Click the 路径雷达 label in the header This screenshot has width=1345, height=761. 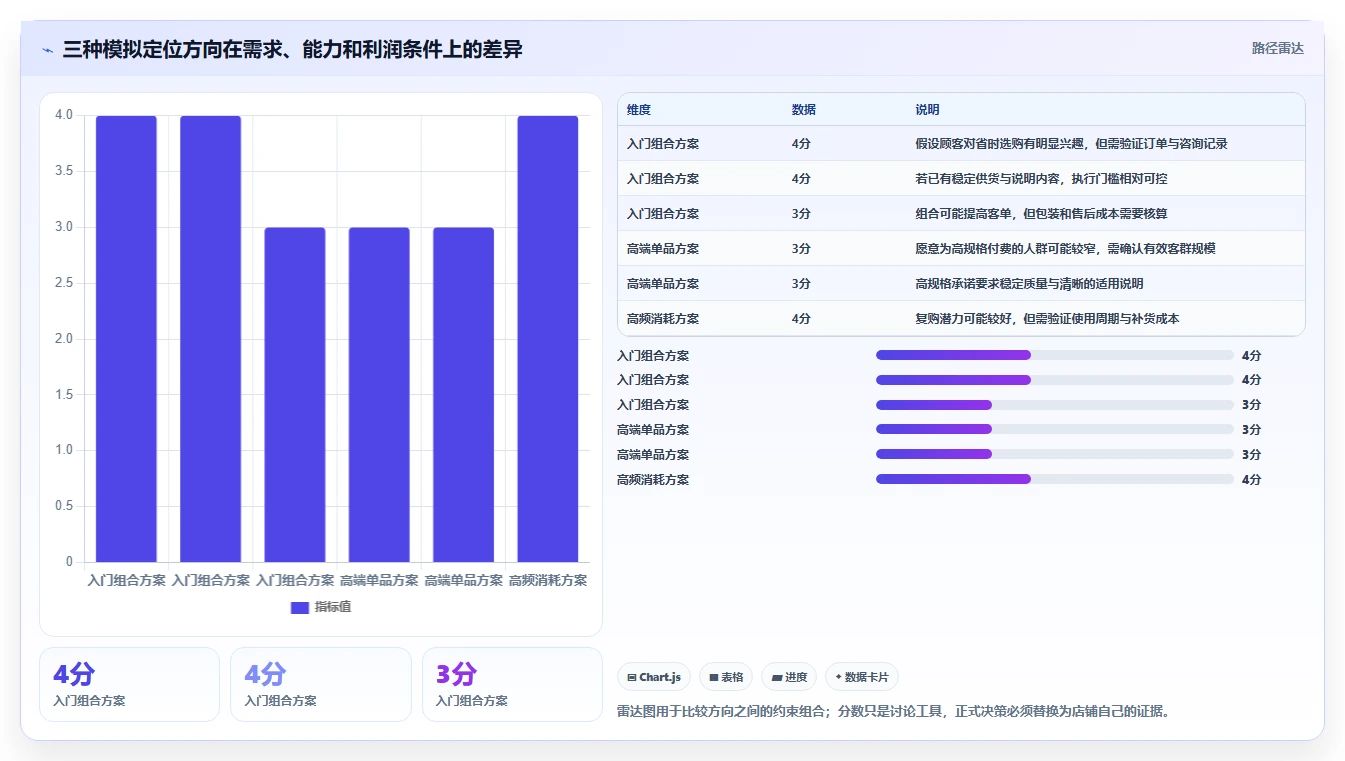1278,48
